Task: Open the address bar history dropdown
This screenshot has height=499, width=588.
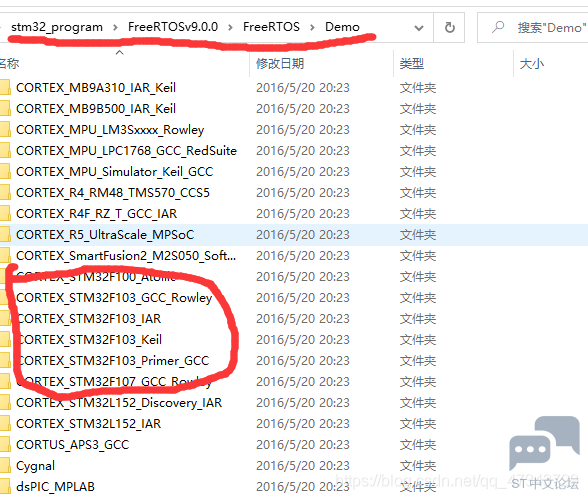Action: click(x=418, y=28)
